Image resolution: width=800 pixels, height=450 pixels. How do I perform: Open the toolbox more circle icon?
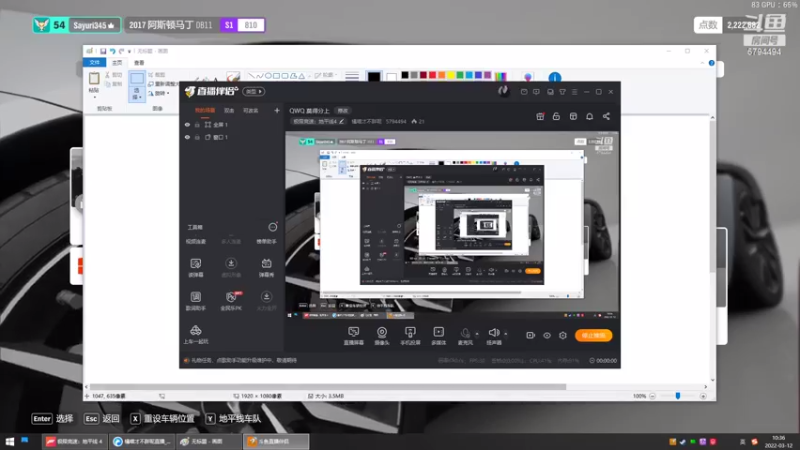tap(272, 227)
